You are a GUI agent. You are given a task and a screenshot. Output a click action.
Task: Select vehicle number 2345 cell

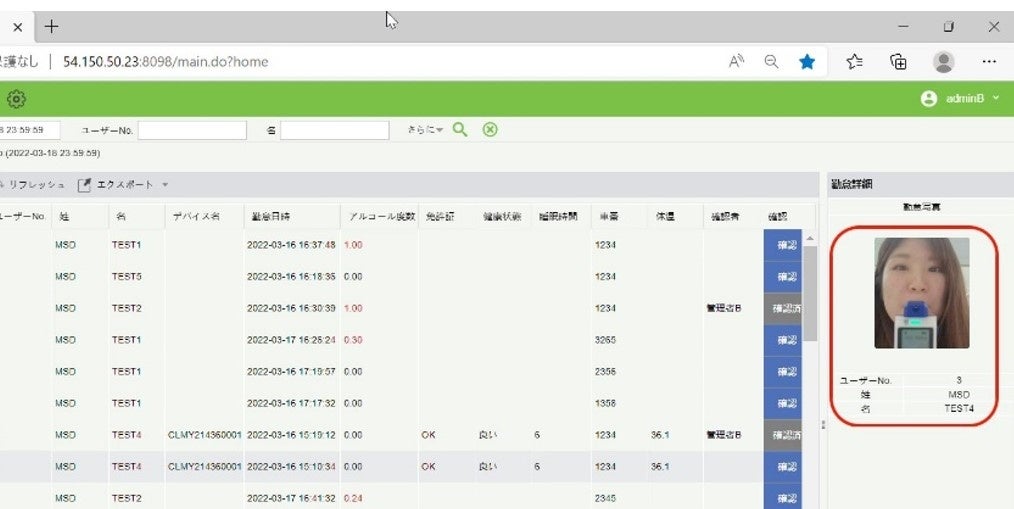605,499
